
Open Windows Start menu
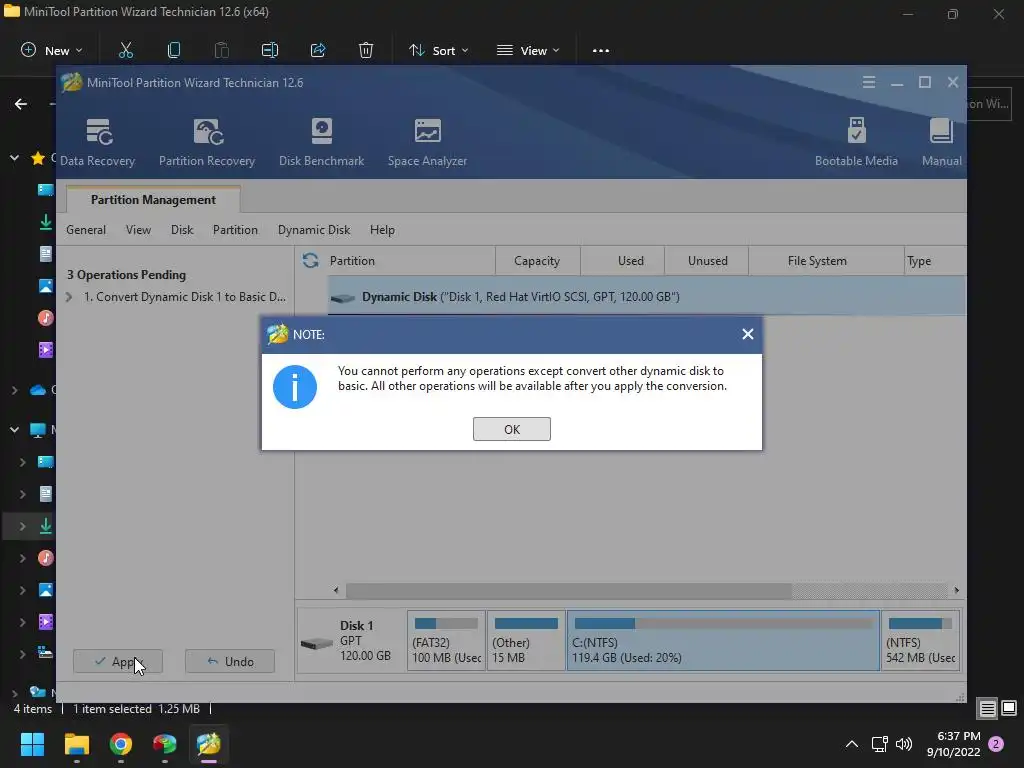pyautogui.click(x=32, y=744)
